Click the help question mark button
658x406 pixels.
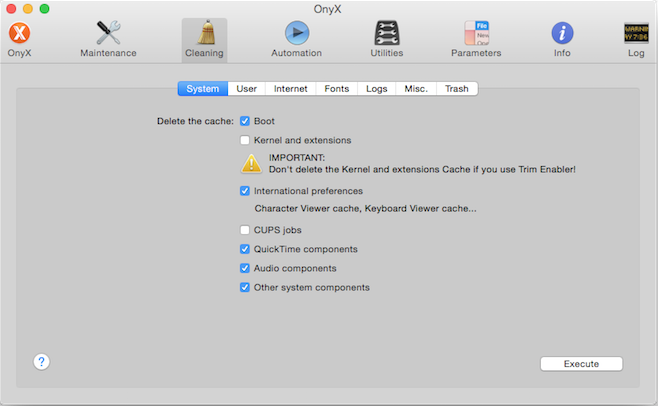pos(42,362)
